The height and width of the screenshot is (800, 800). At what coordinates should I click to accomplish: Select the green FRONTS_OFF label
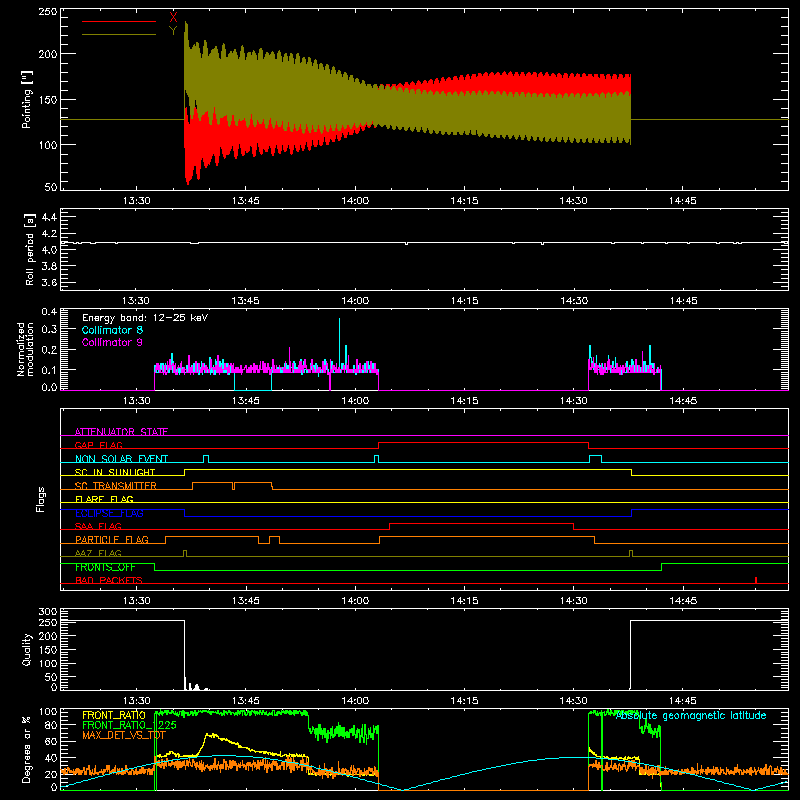(105, 567)
